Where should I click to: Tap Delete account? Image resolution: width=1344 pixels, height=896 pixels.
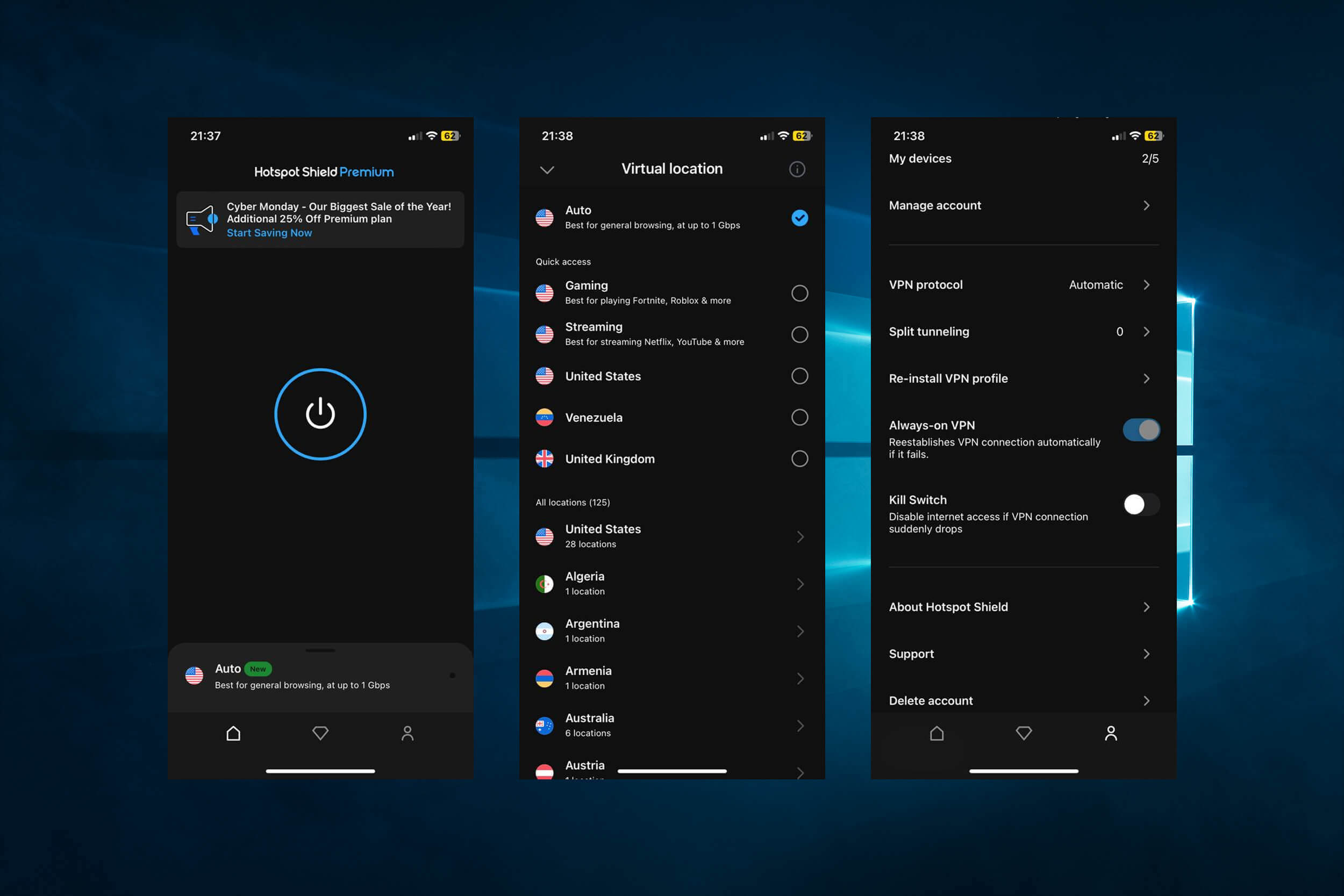point(1023,700)
